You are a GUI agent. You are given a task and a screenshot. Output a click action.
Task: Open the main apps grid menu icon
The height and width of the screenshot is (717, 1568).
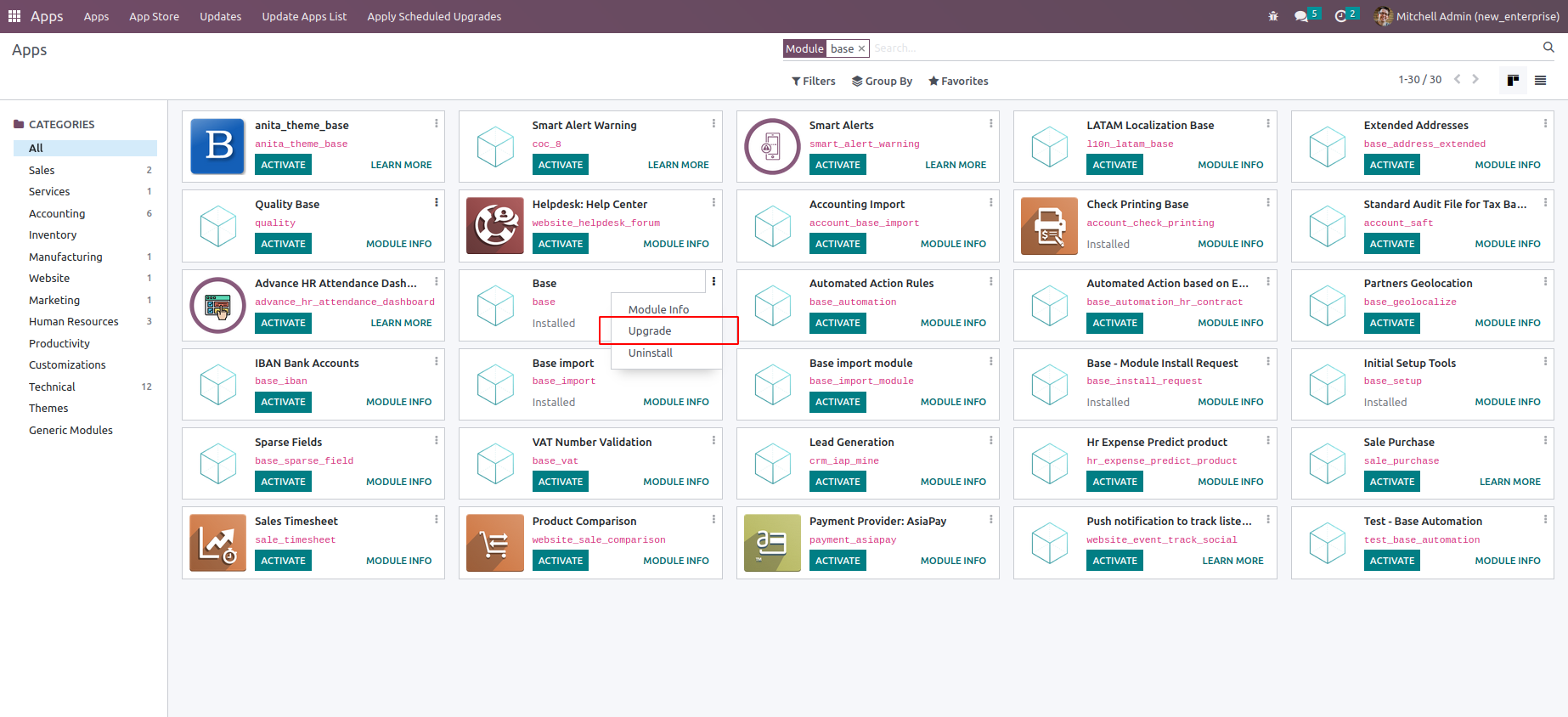click(14, 16)
